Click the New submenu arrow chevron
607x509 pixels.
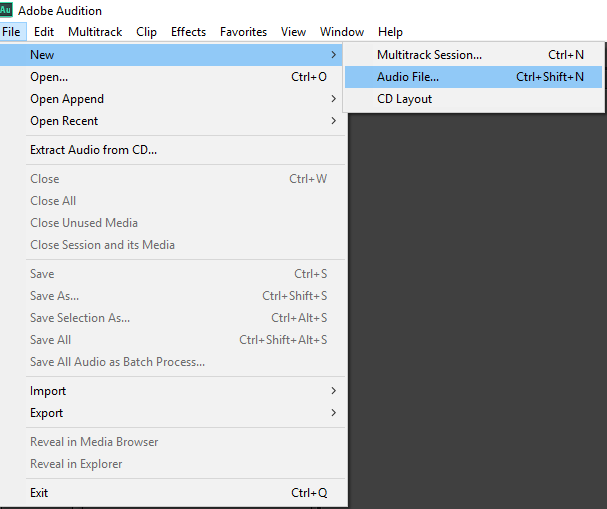[x=333, y=55]
